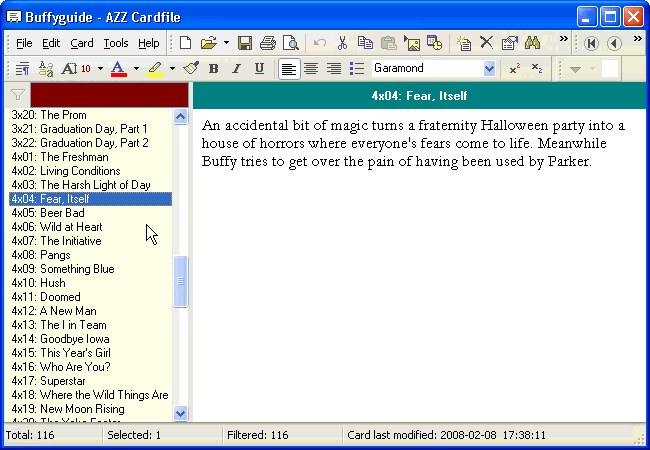Image resolution: width=650 pixels, height=450 pixels.
Task: Apply red font color A icon
Action: coord(119,68)
